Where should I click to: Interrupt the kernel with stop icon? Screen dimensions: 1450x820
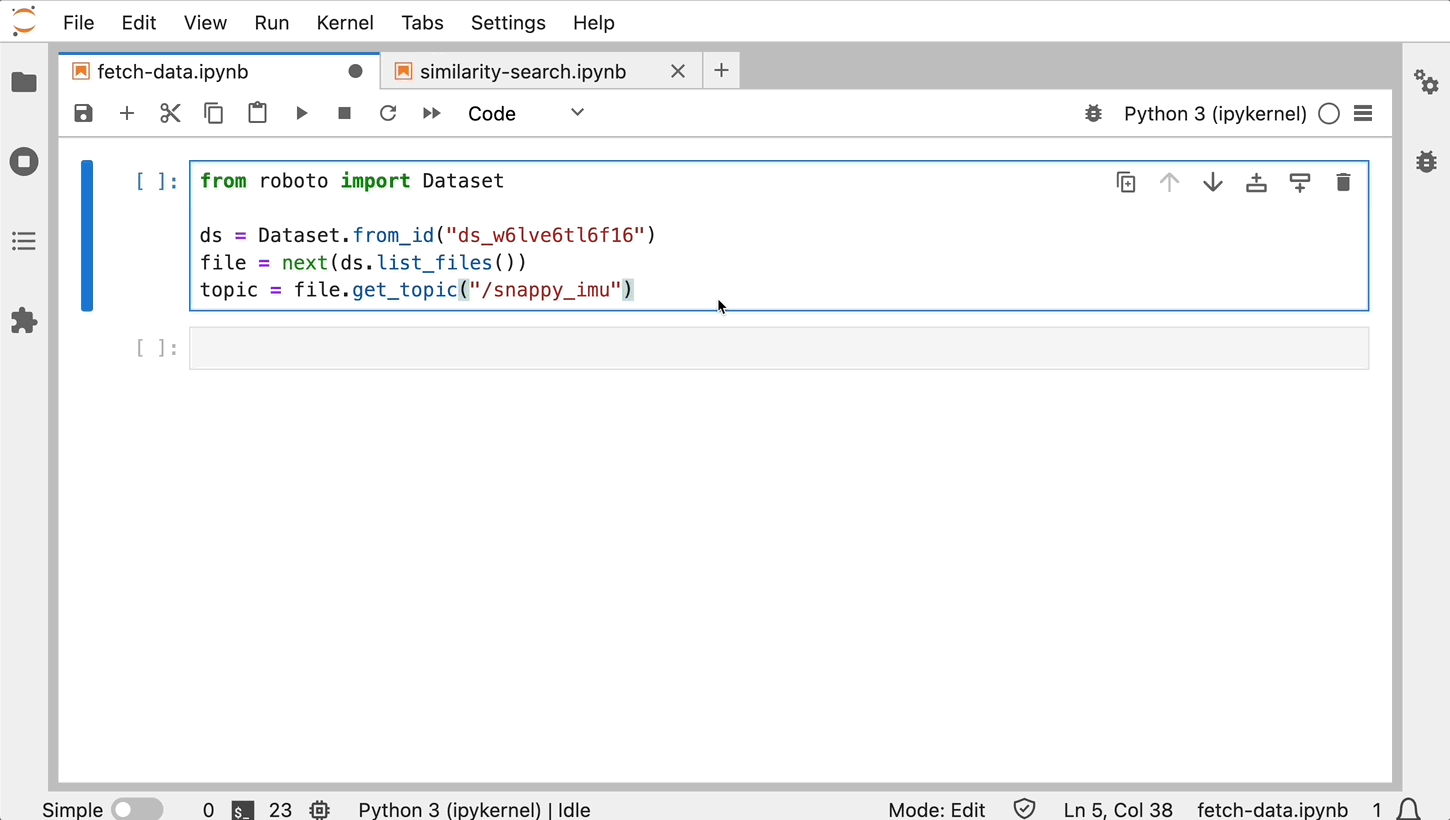344,113
